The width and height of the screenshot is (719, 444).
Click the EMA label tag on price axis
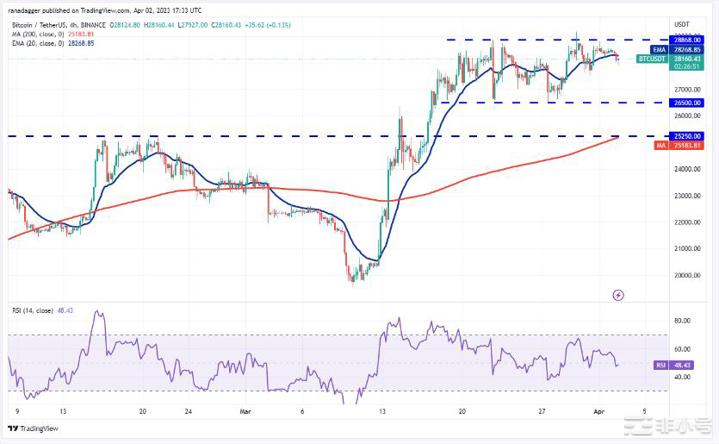coord(658,47)
